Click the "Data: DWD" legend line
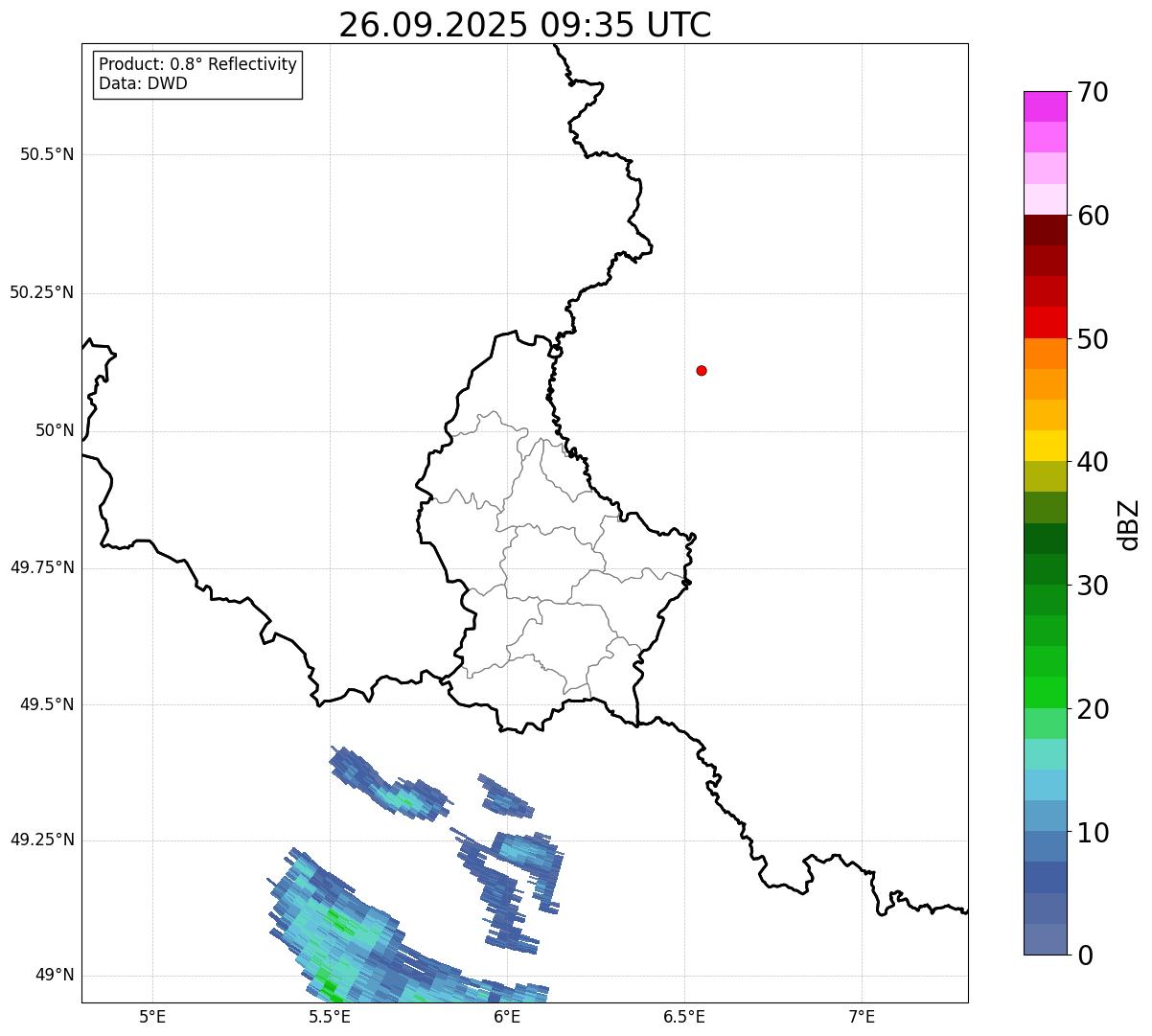Screen dimensions: 1152x1036 point(143,83)
